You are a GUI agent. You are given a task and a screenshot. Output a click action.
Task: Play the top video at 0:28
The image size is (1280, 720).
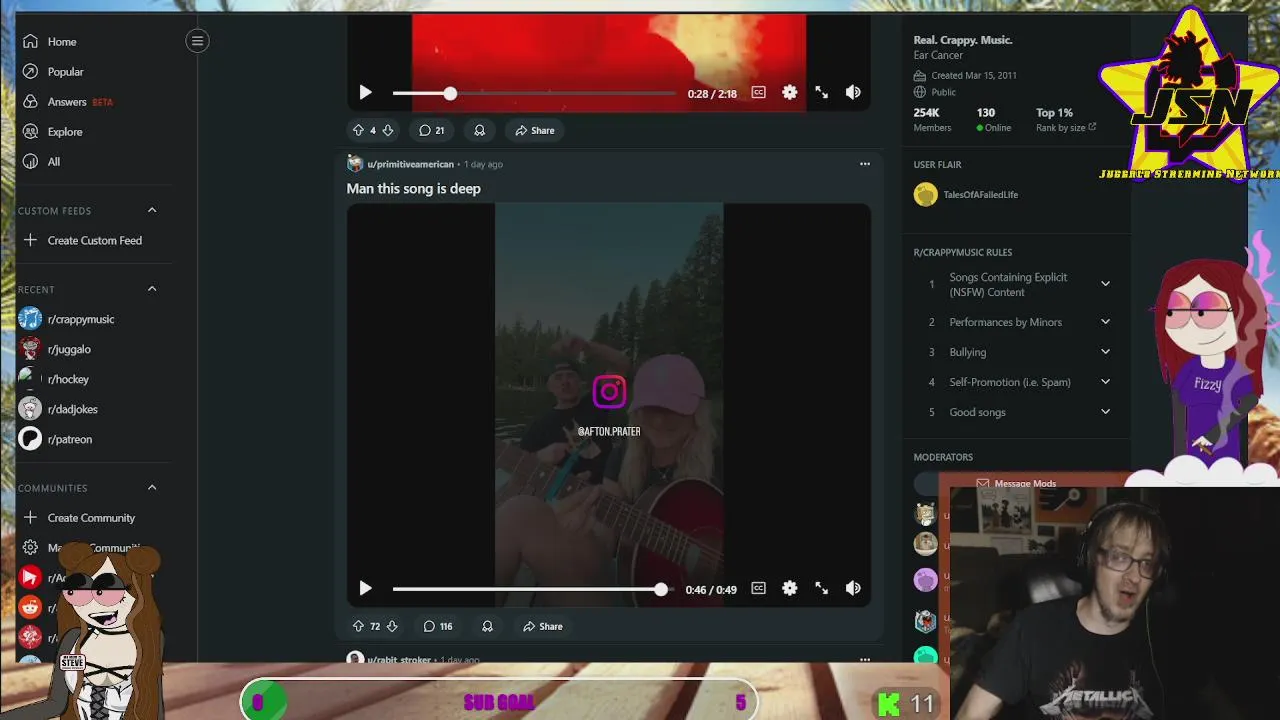365,92
